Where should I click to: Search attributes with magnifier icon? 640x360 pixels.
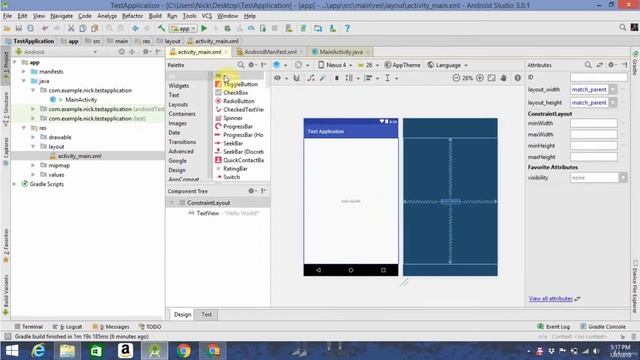pyautogui.click(x=588, y=65)
